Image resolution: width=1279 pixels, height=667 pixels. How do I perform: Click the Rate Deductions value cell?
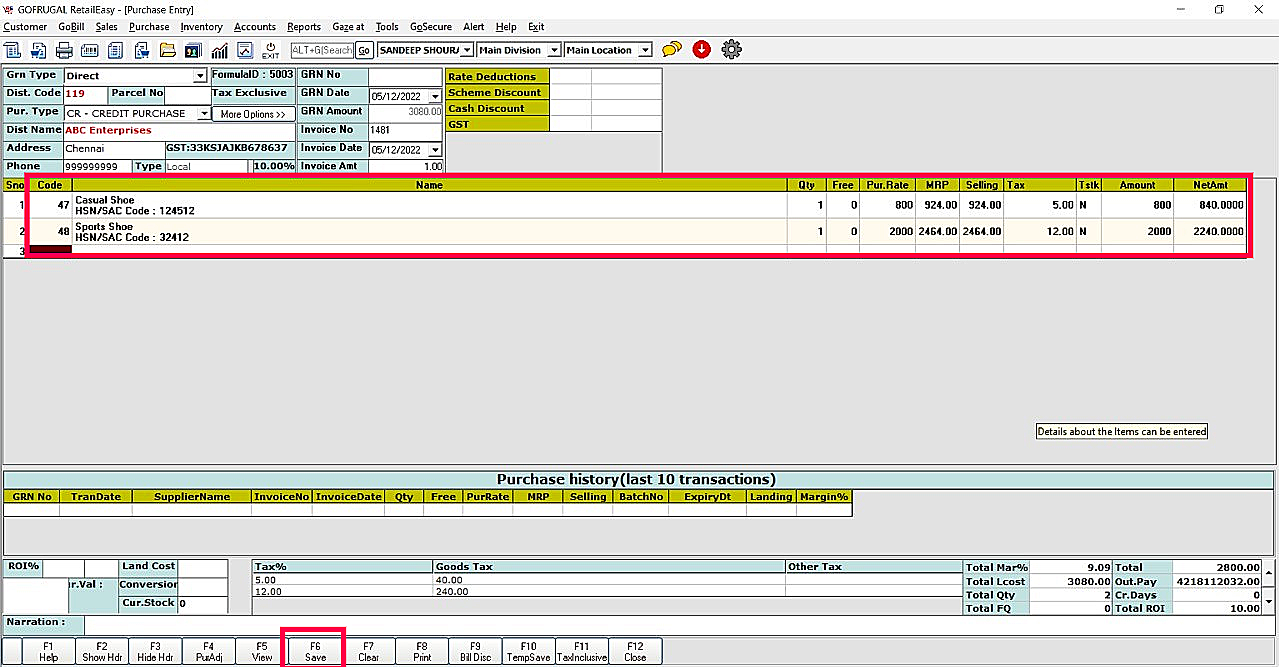(x=570, y=76)
